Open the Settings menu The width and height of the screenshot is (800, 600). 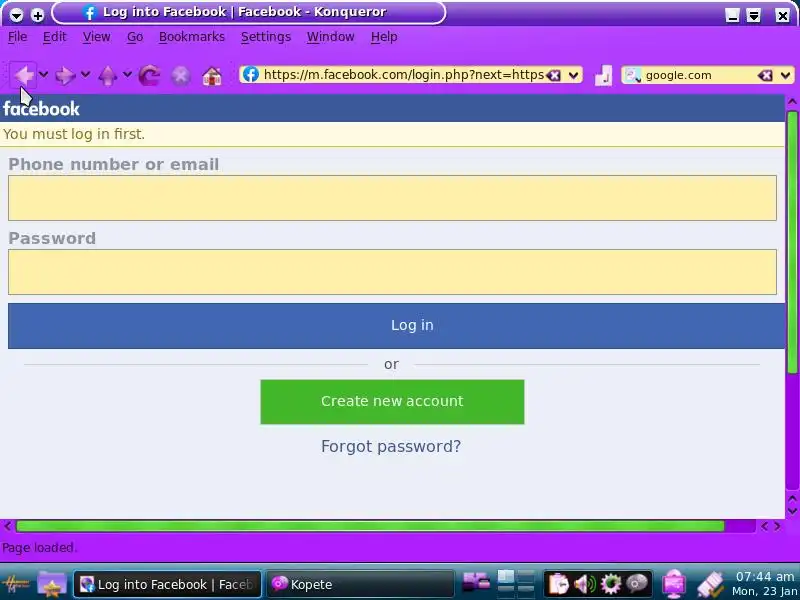click(266, 37)
